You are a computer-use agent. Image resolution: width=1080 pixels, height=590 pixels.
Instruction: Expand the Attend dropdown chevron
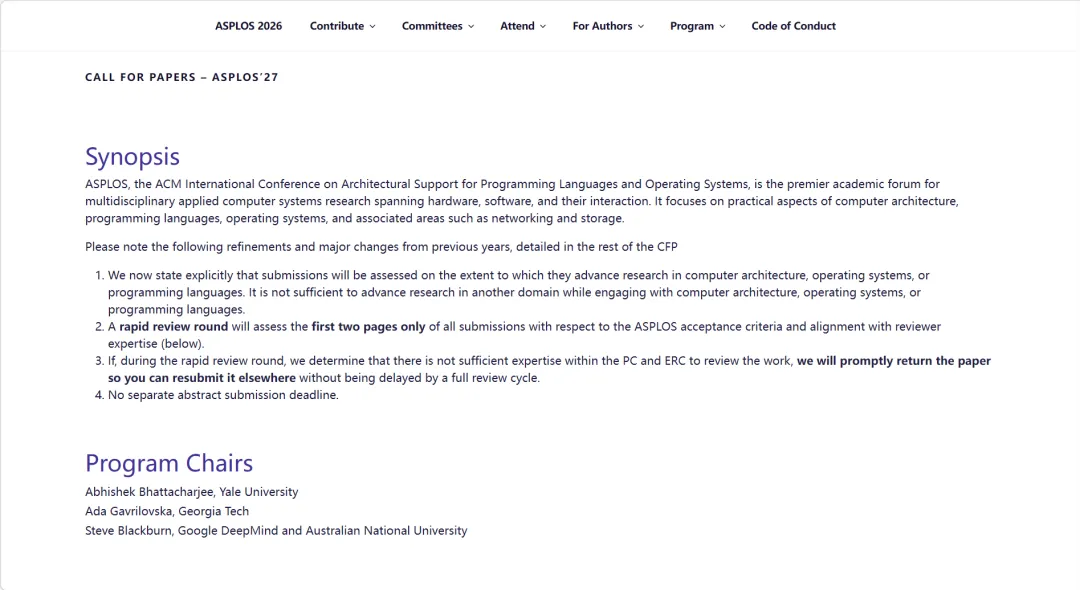543,27
